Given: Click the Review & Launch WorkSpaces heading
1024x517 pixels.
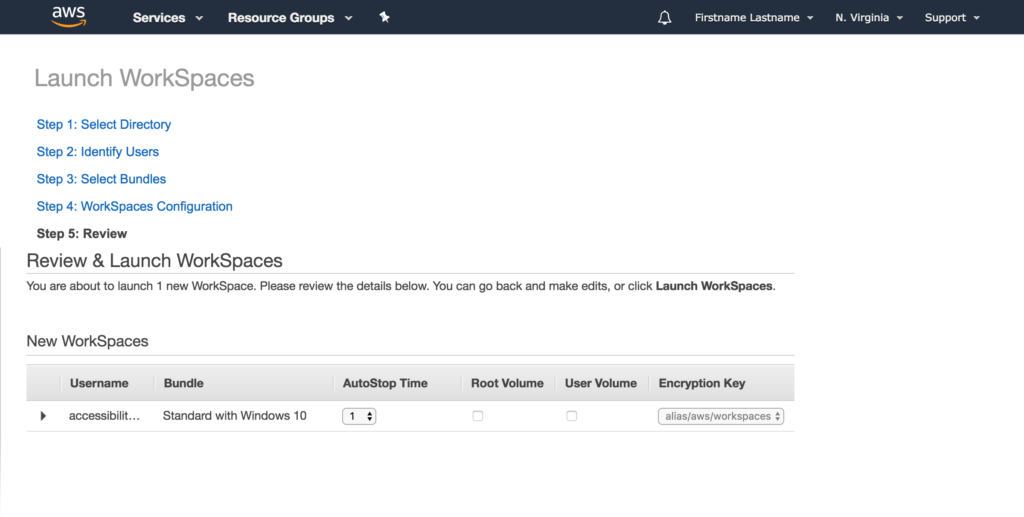Looking at the screenshot, I should (x=154, y=260).
